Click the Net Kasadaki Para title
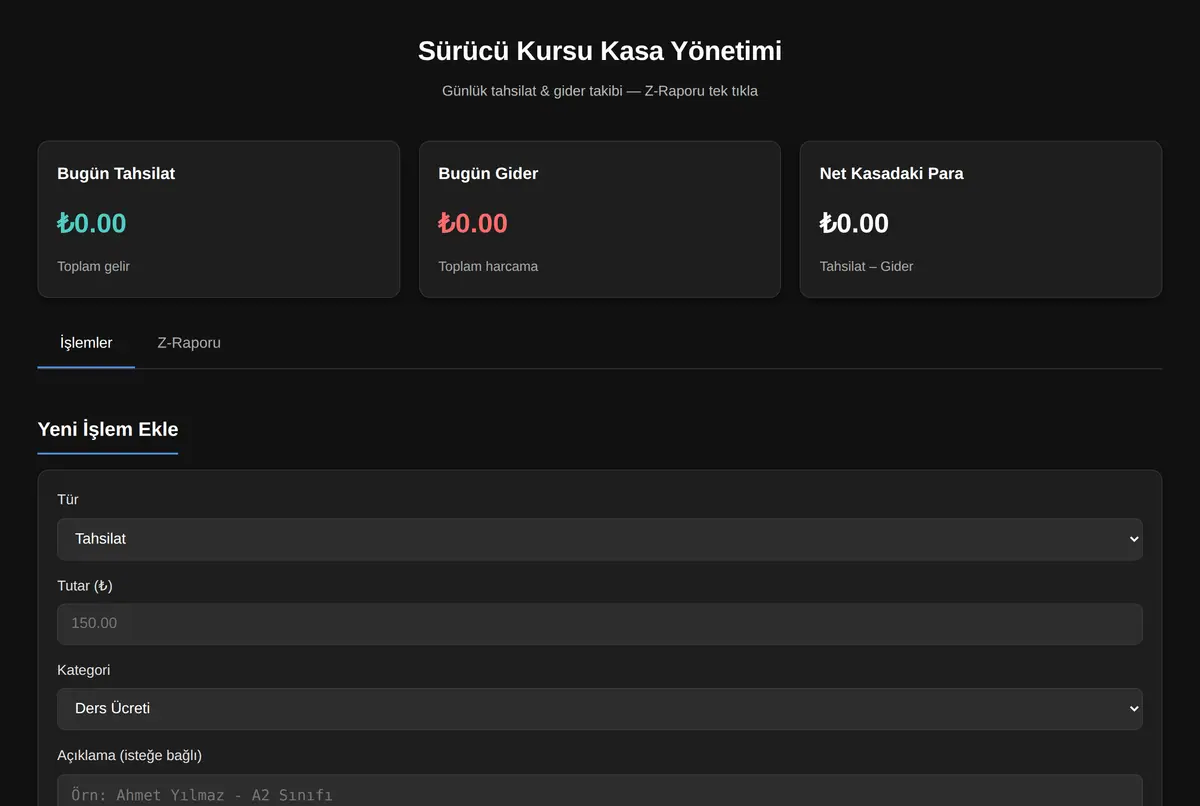This screenshot has width=1200, height=806. pos(892,174)
